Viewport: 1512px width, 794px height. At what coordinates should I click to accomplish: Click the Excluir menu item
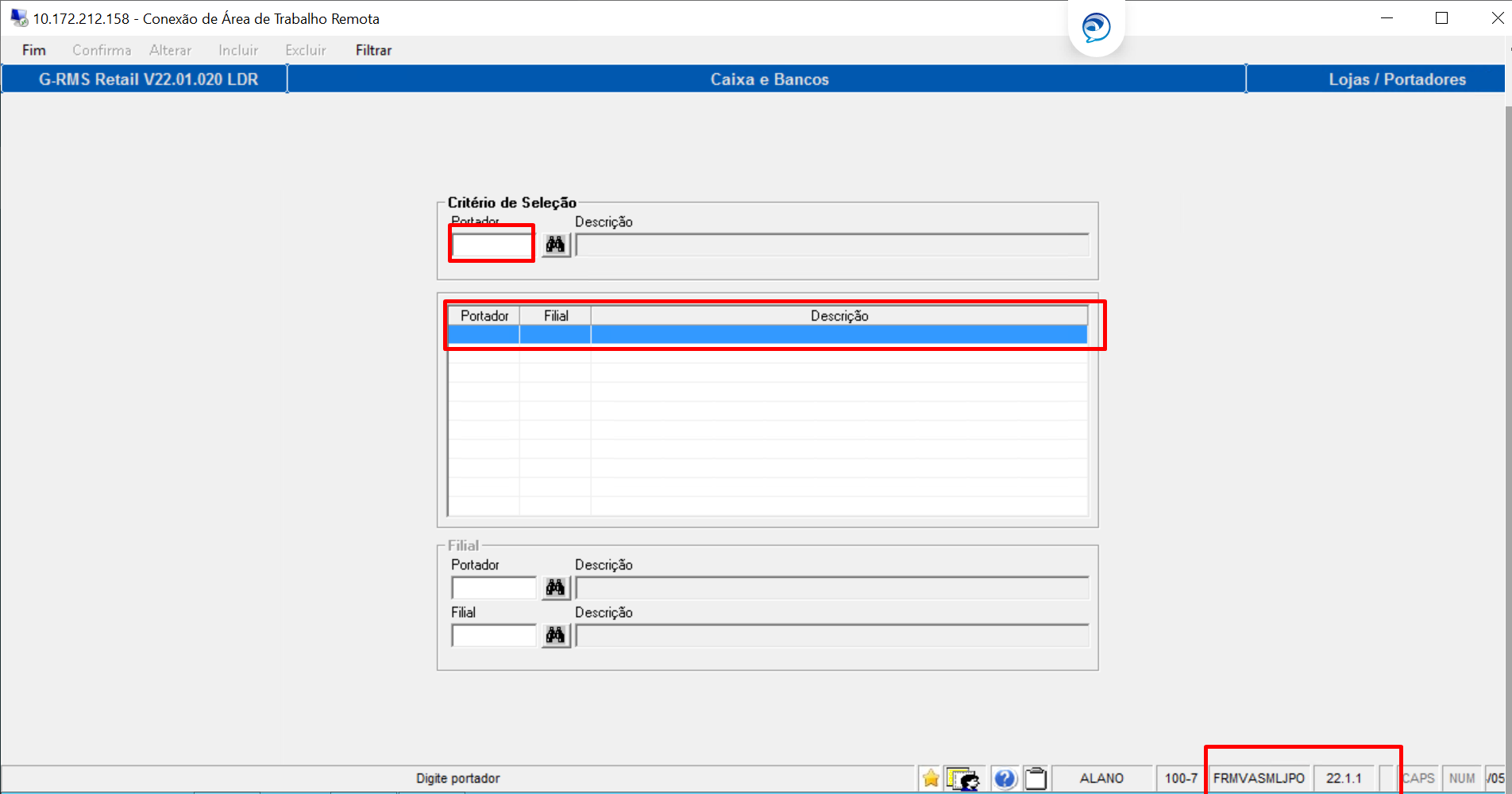(306, 50)
